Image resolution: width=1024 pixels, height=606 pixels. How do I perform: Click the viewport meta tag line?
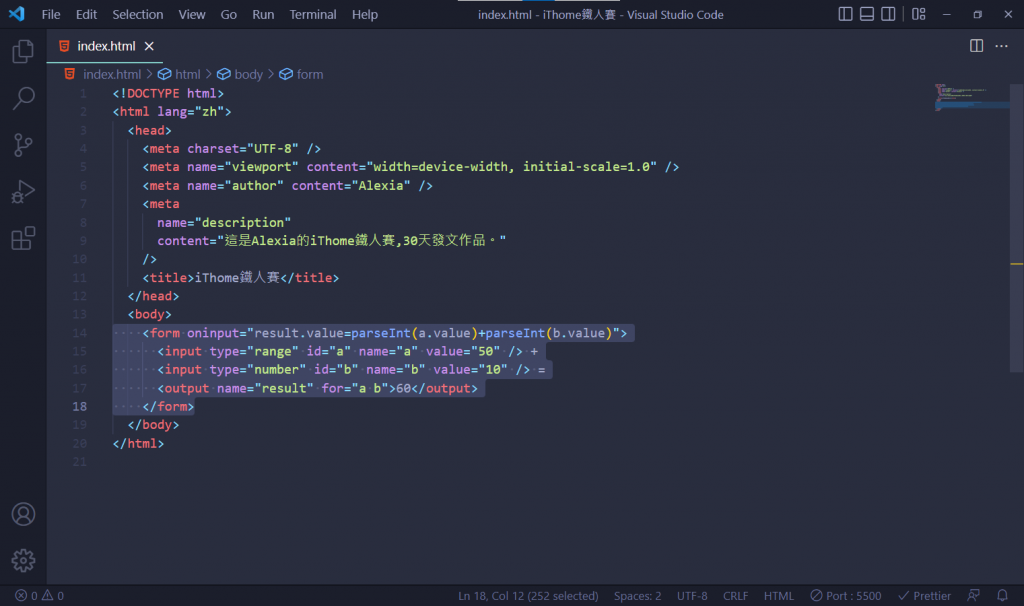[x=411, y=167]
